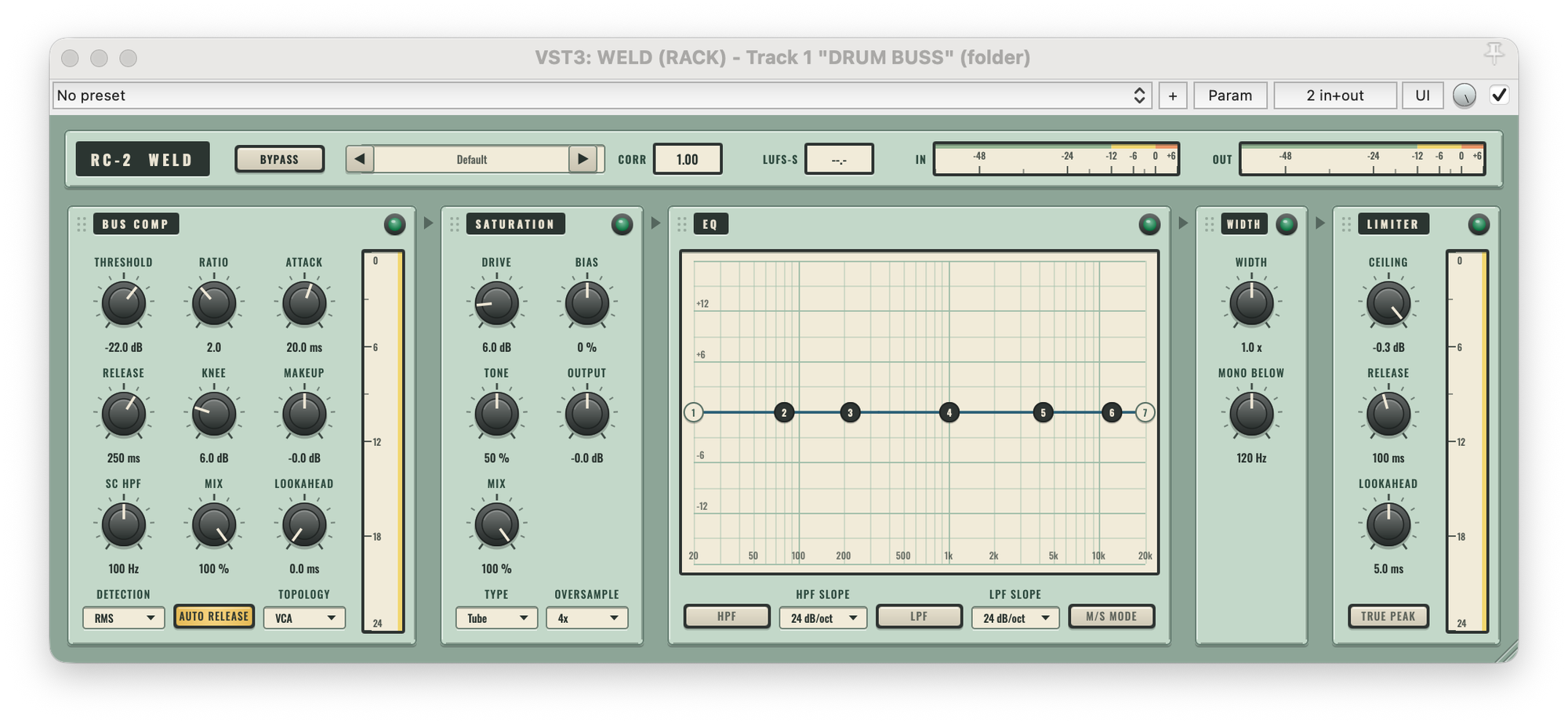
Task: Click the BUS COMP drag handle
Action: point(82,225)
